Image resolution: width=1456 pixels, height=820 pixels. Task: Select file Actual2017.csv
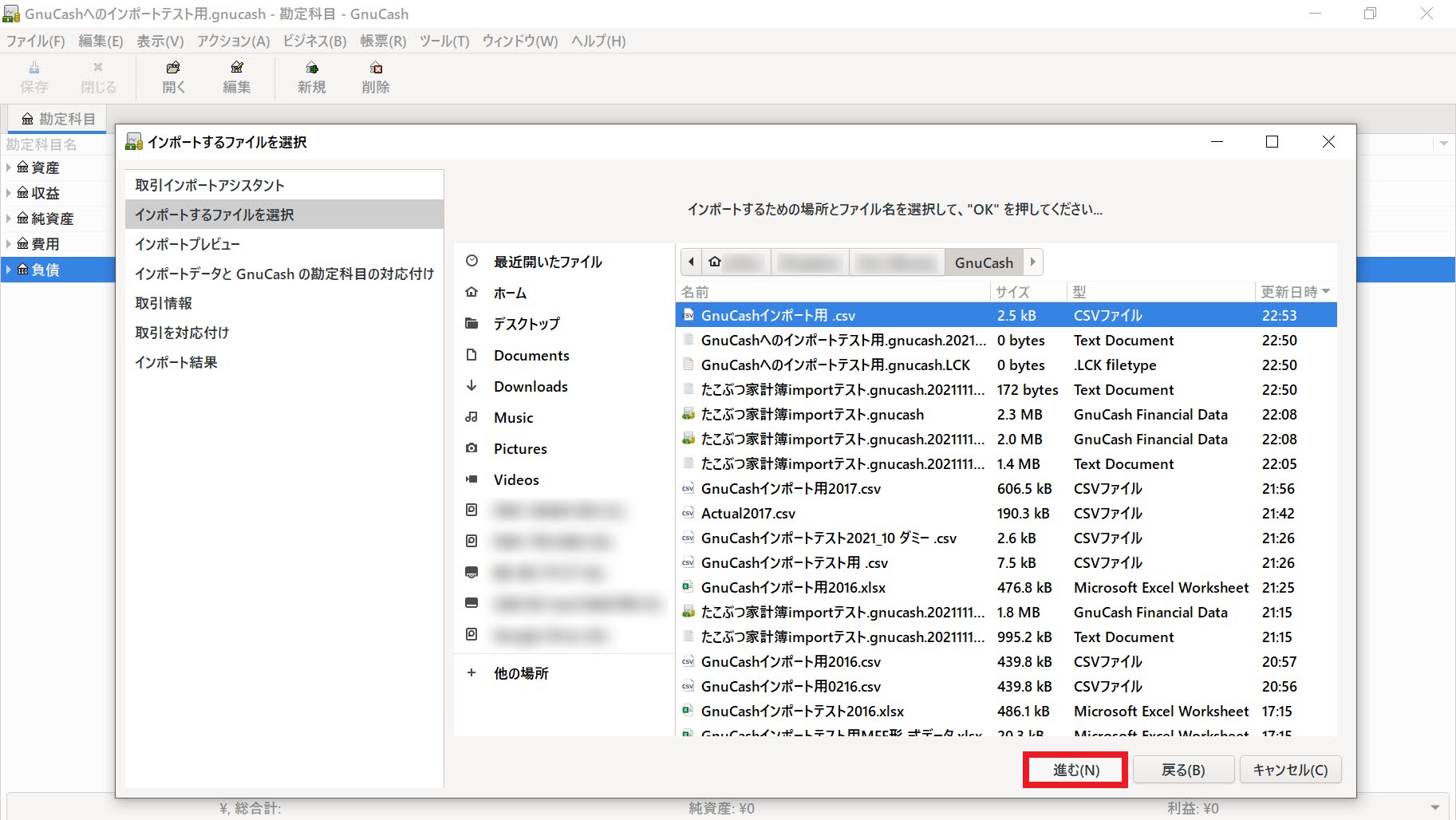(1006, 513)
